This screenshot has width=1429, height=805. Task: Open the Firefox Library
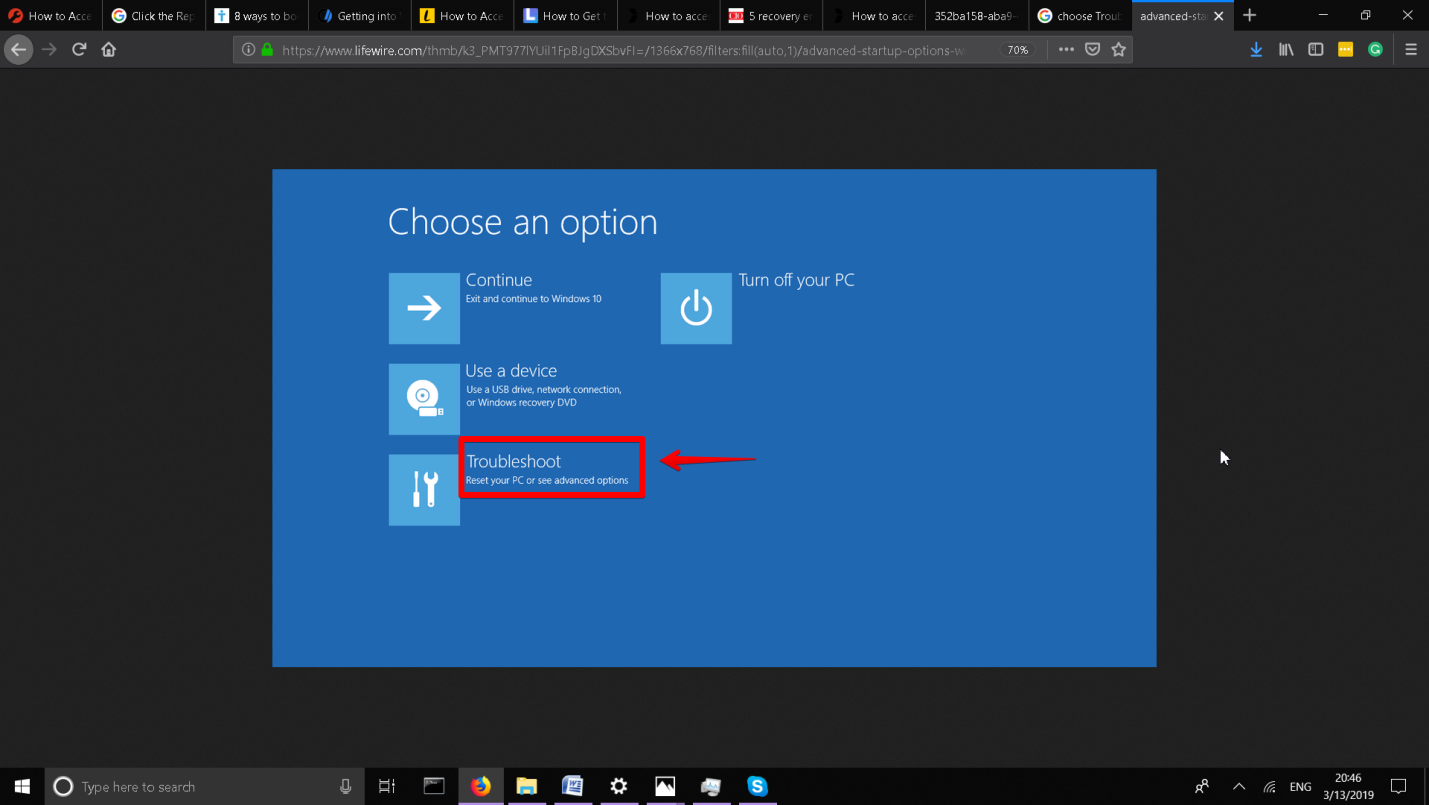pyautogui.click(x=1286, y=49)
